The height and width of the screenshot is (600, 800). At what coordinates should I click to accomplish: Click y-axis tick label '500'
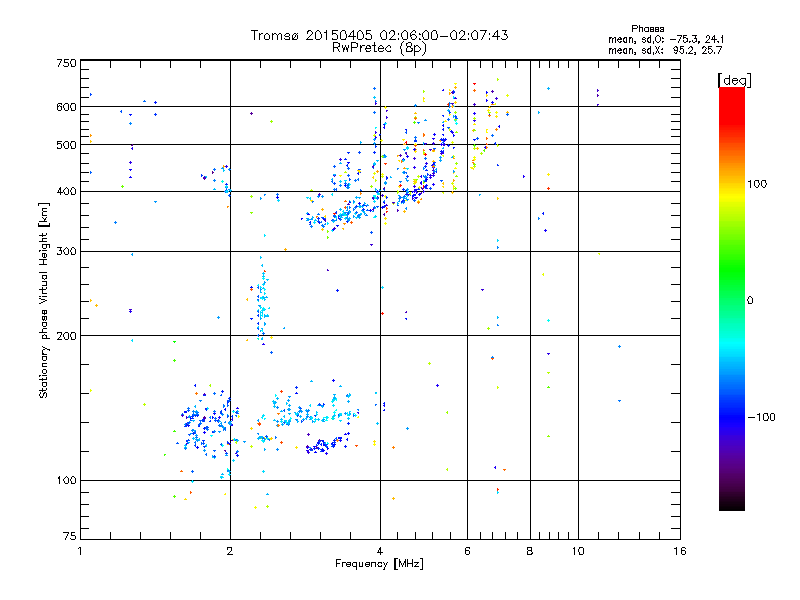click(x=66, y=145)
